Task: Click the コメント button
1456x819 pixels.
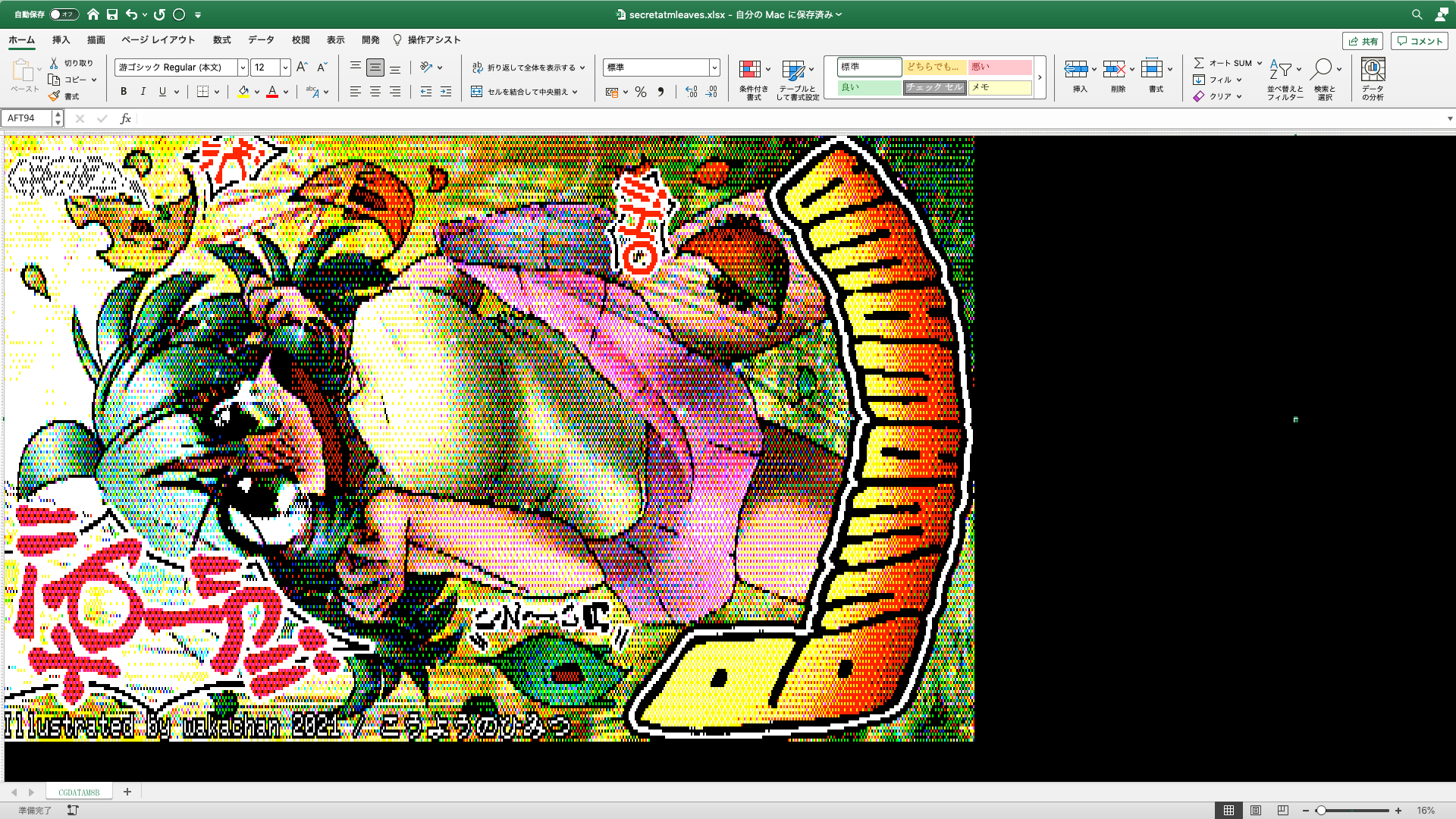Action: 1419,42
